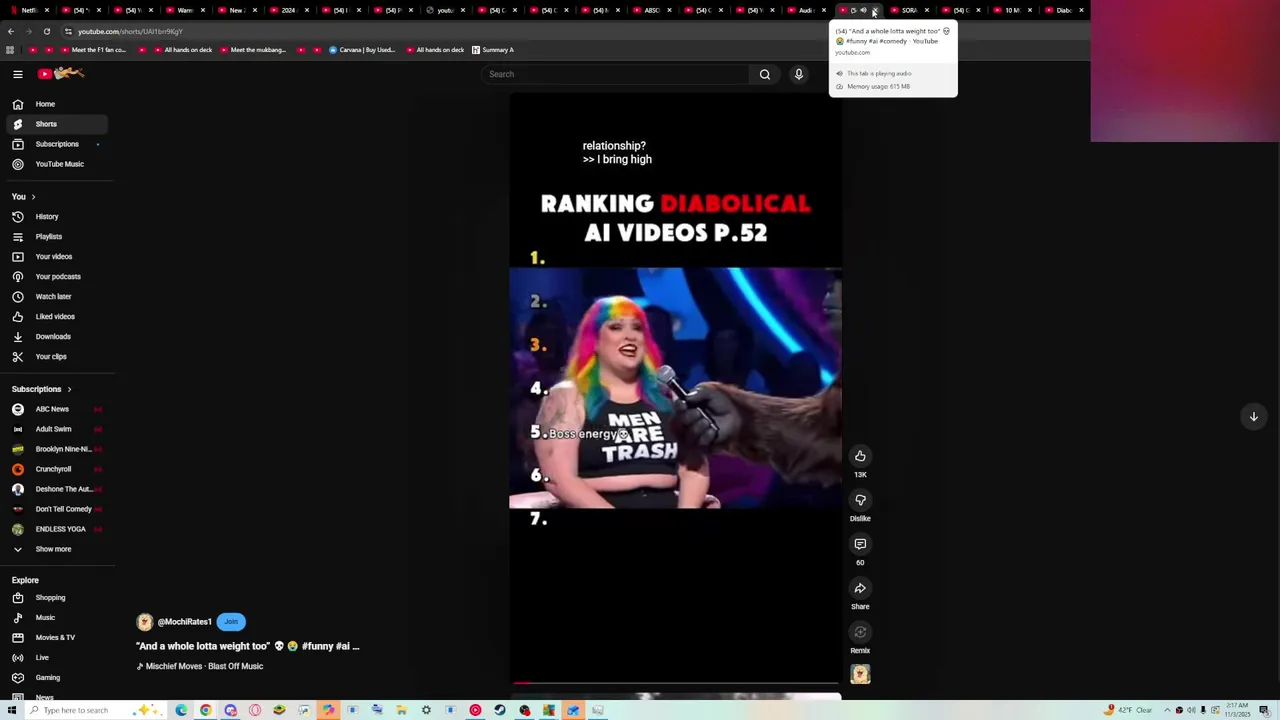1280x720 pixels.
Task: Open Your podcasts
Action: 55,277
